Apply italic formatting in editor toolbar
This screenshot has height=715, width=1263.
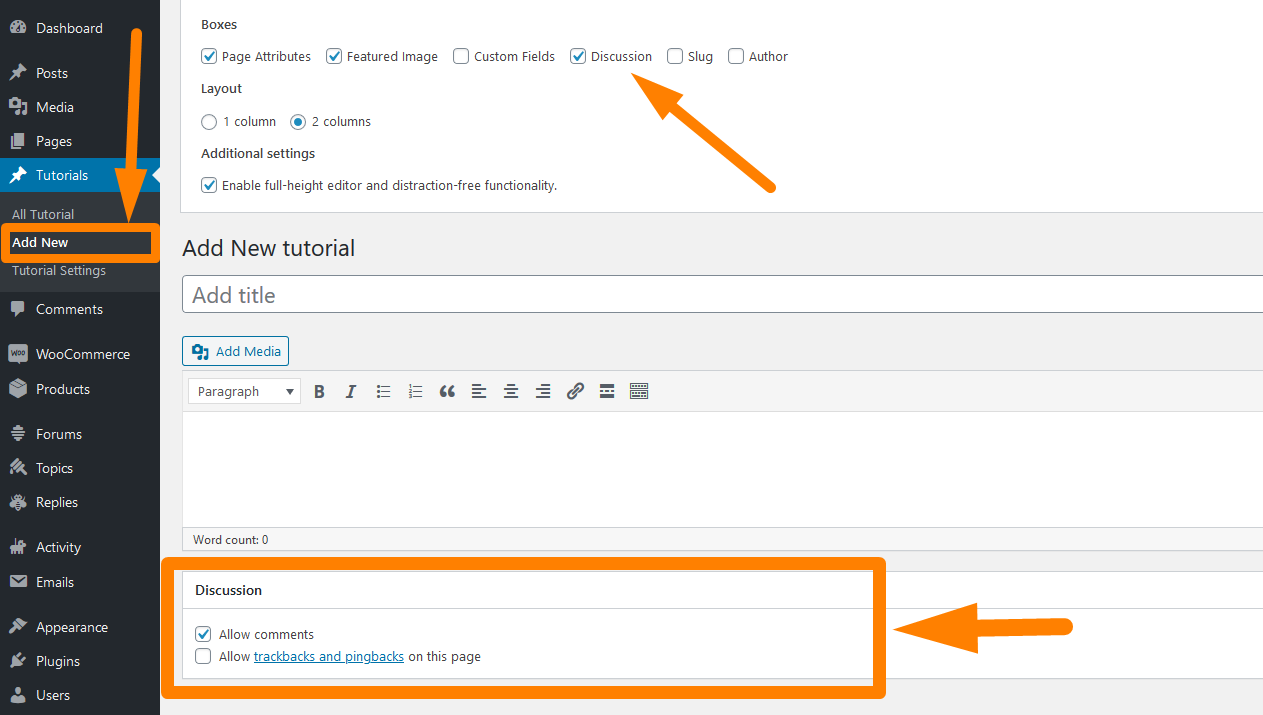click(351, 392)
